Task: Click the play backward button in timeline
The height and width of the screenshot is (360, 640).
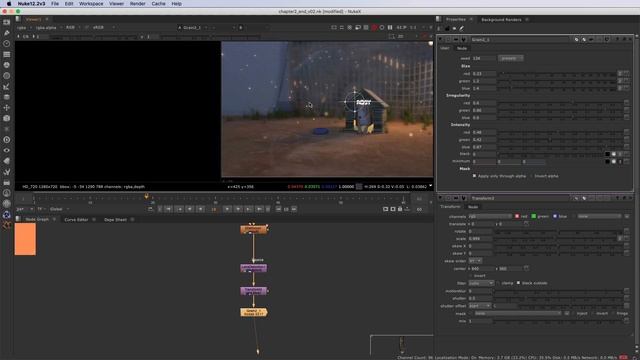Action: point(200,209)
